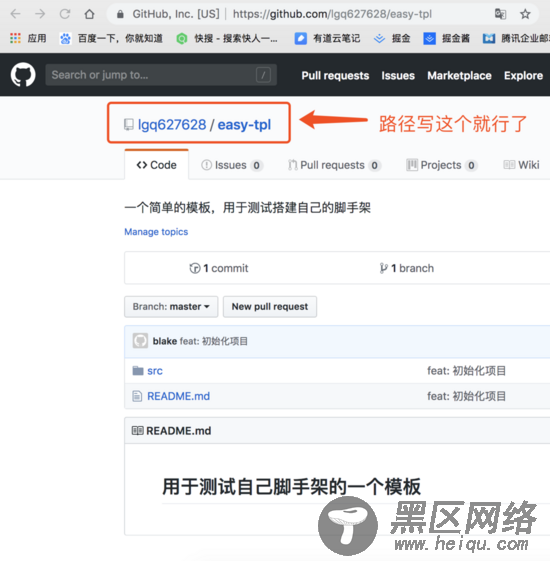
Task: Open the 快搜 bookmark
Action: [x=227, y=38]
